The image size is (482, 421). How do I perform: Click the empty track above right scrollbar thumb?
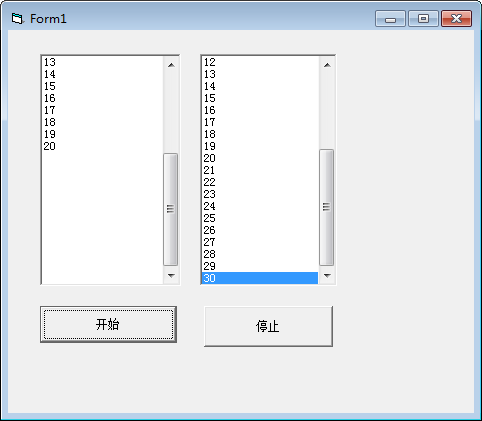pyautogui.click(x=327, y=111)
